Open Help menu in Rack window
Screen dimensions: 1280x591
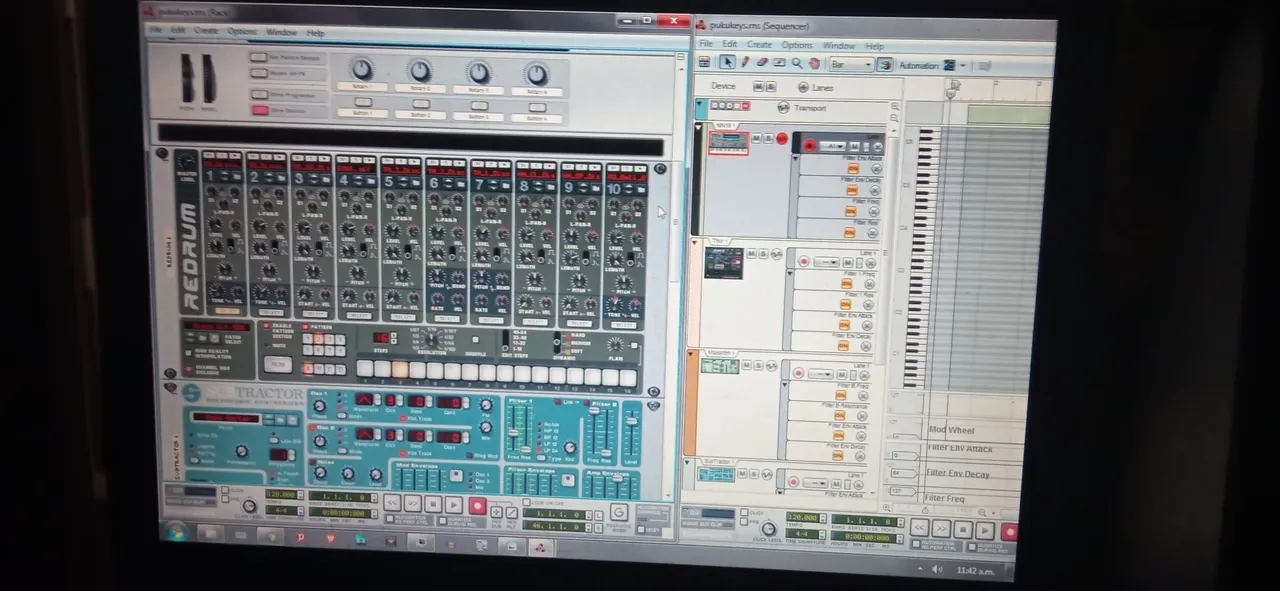point(315,33)
